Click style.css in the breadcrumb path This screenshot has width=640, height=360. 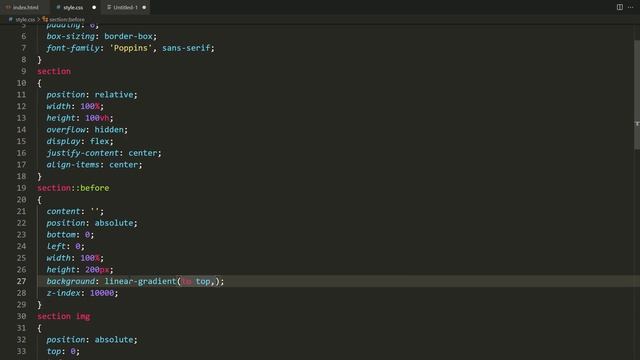[x=25, y=19]
